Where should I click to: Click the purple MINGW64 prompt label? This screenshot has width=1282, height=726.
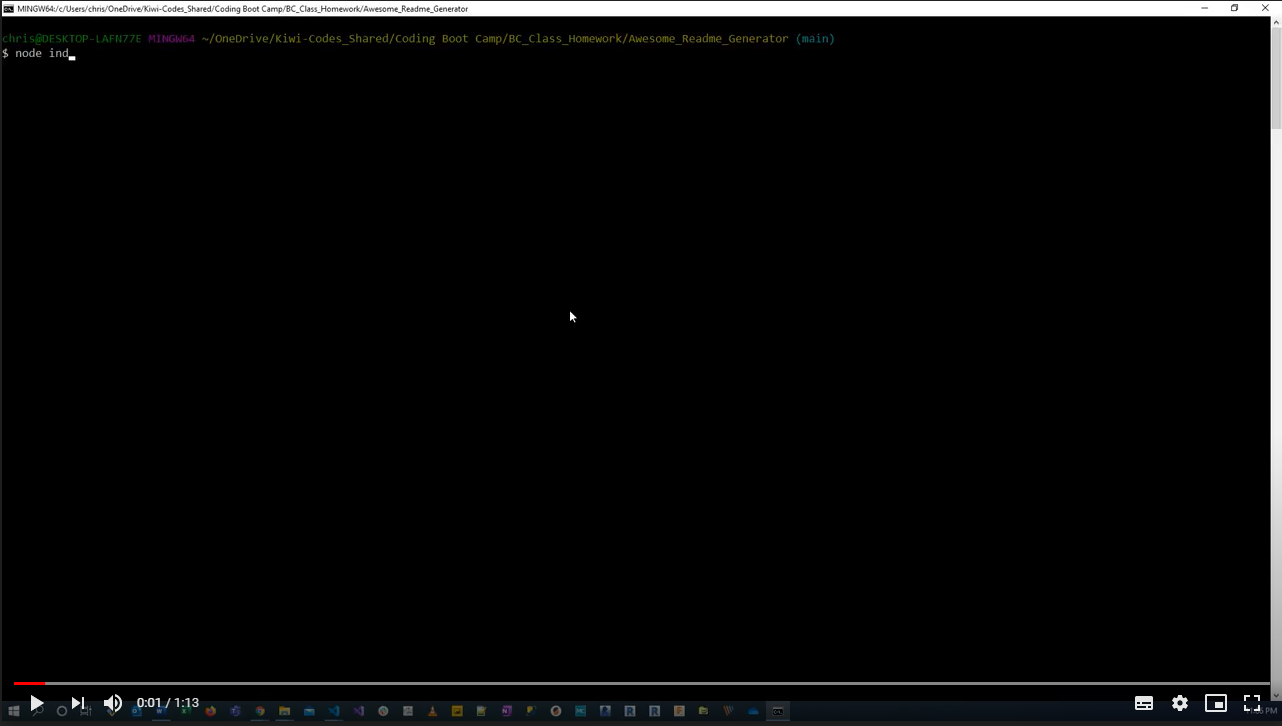pos(171,39)
